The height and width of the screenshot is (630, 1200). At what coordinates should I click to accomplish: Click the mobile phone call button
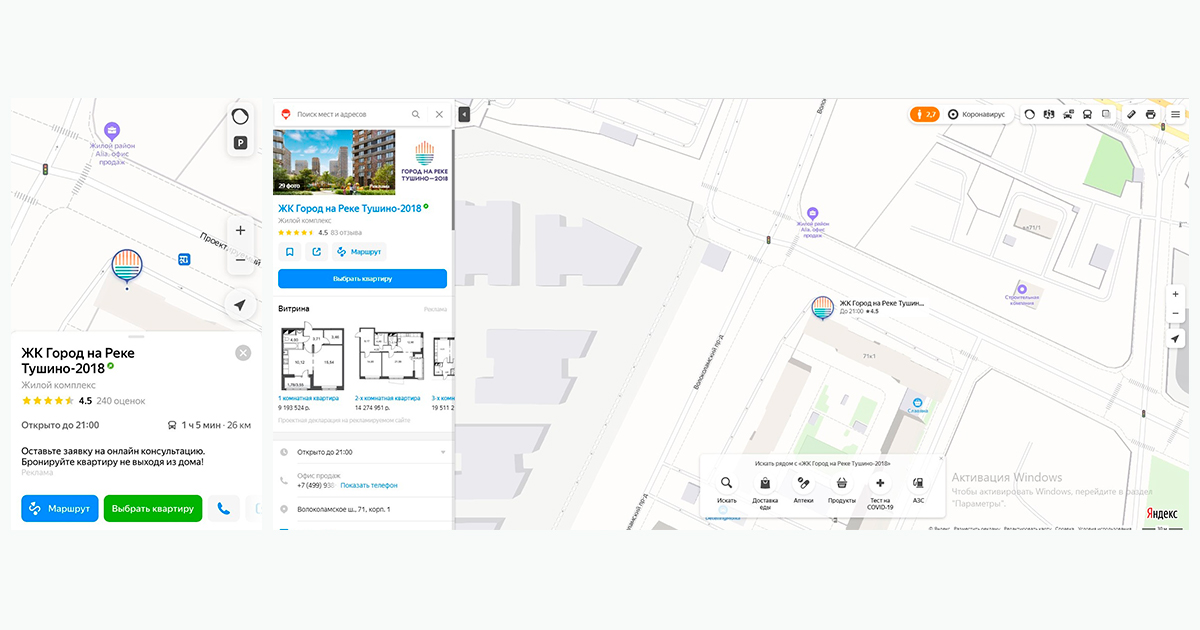(x=223, y=508)
